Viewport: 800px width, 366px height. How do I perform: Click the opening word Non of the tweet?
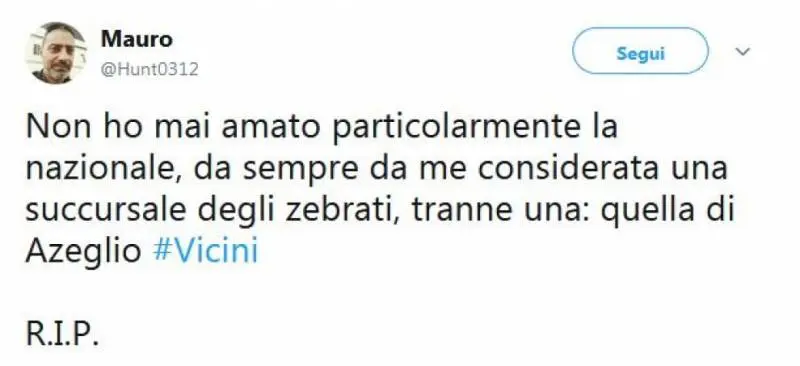coord(54,128)
